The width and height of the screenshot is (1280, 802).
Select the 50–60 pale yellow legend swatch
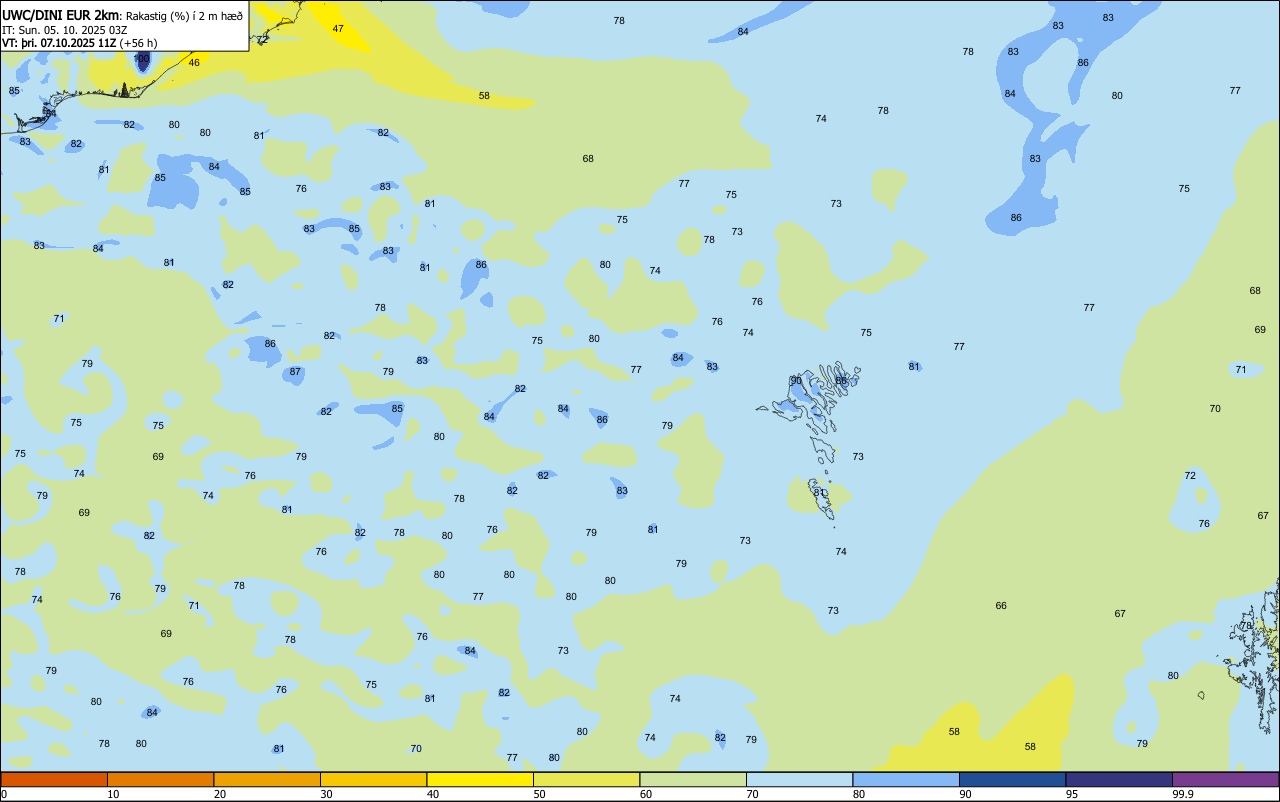click(586, 779)
